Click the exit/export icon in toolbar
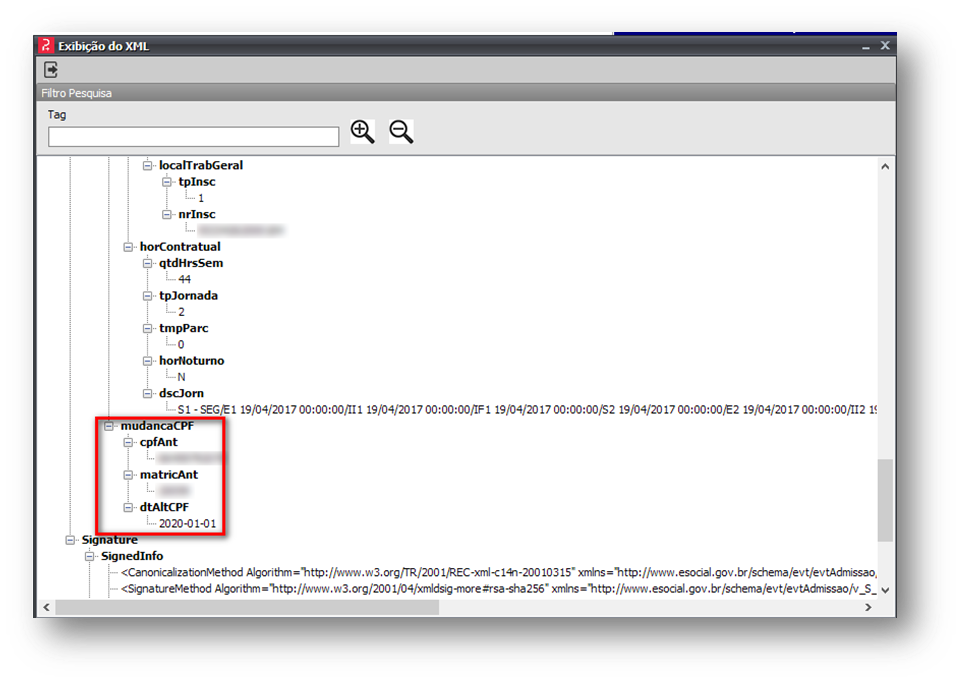 [51, 70]
